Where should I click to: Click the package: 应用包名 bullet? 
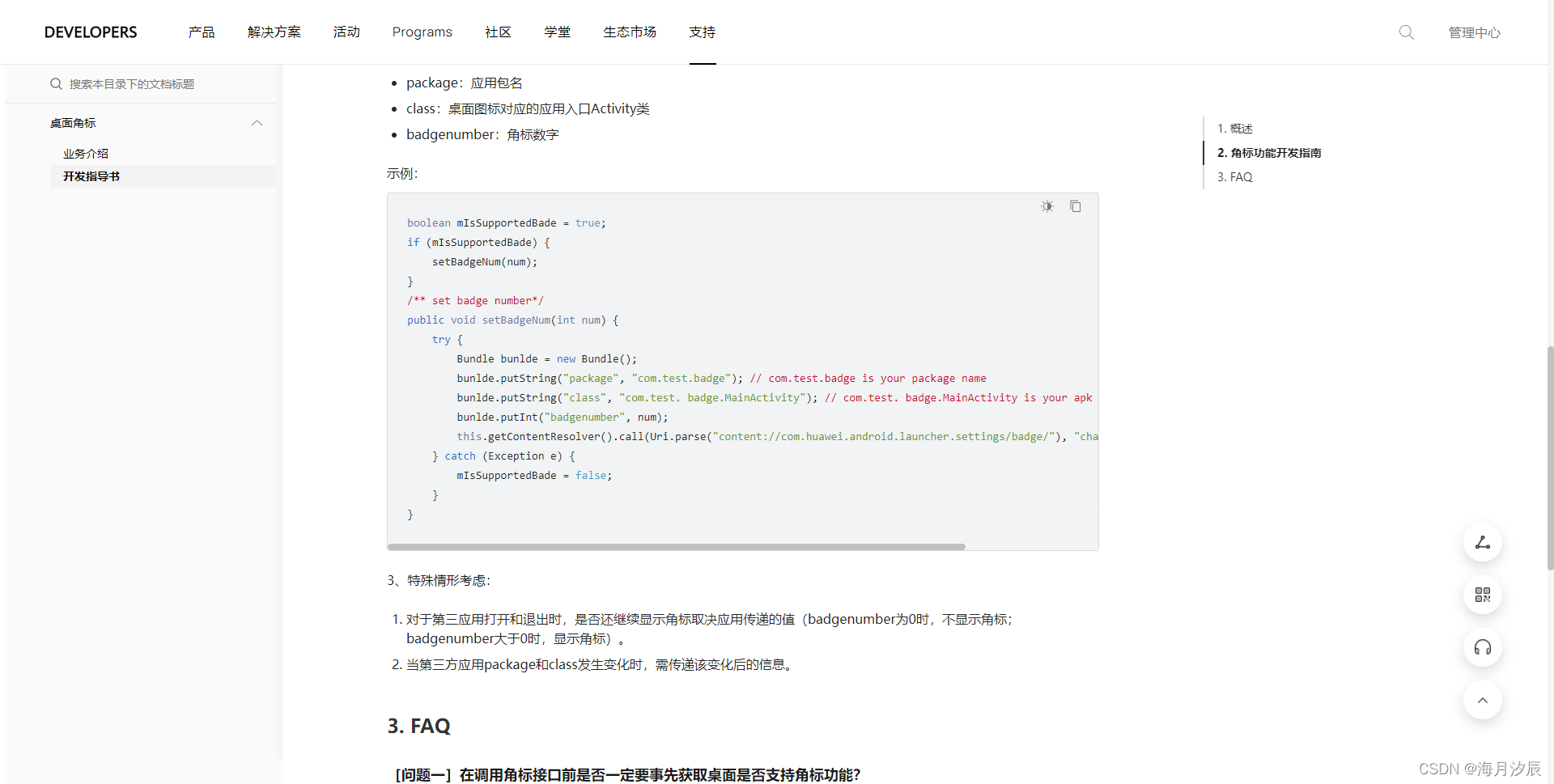(x=465, y=83)
